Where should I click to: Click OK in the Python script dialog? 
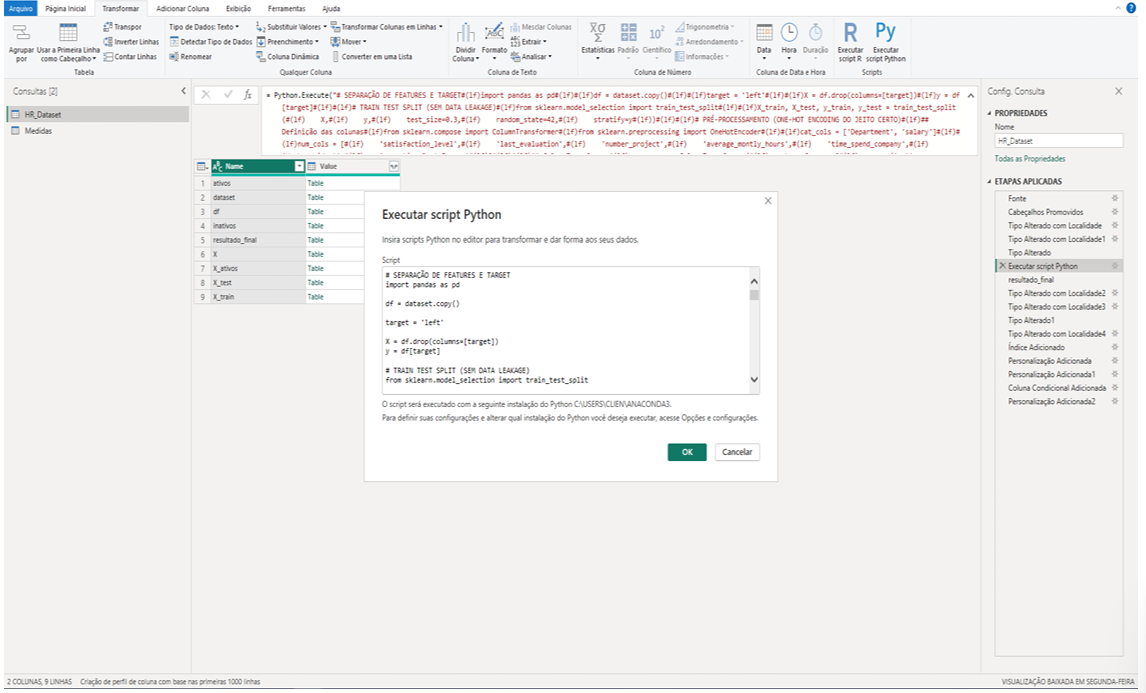(687, 452)
